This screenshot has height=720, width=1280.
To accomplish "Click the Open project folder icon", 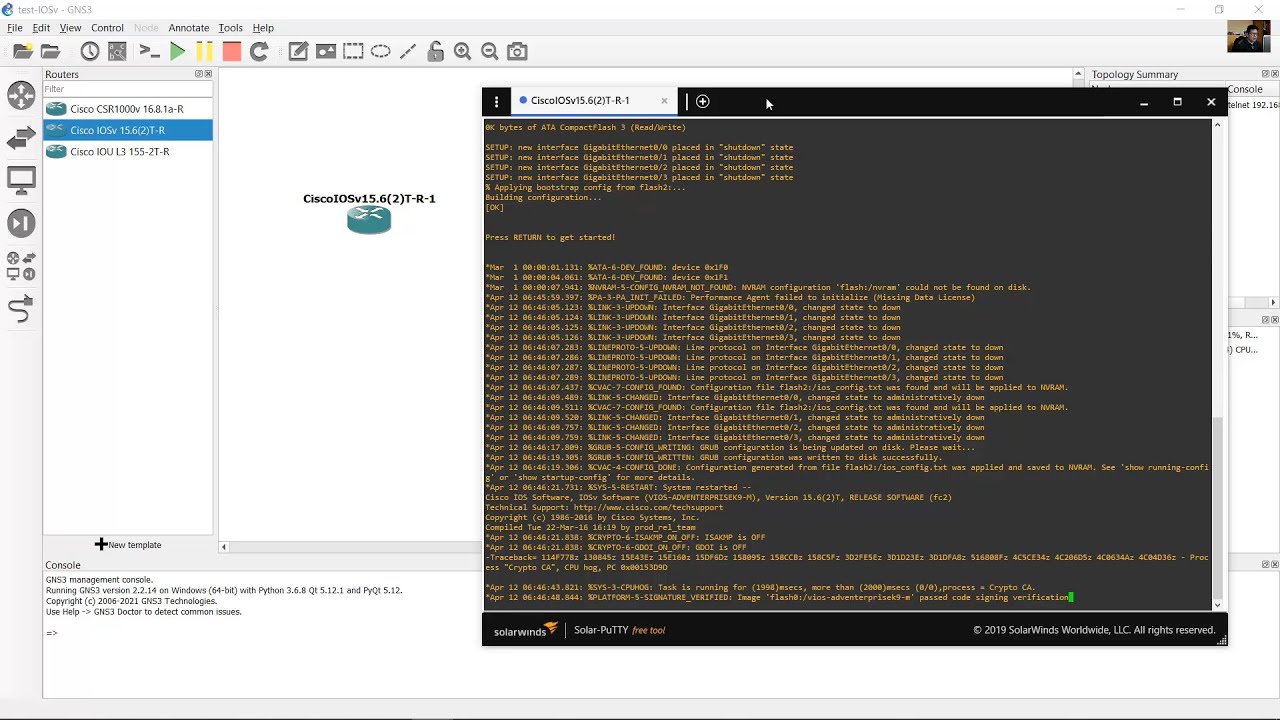I will 51,51.
